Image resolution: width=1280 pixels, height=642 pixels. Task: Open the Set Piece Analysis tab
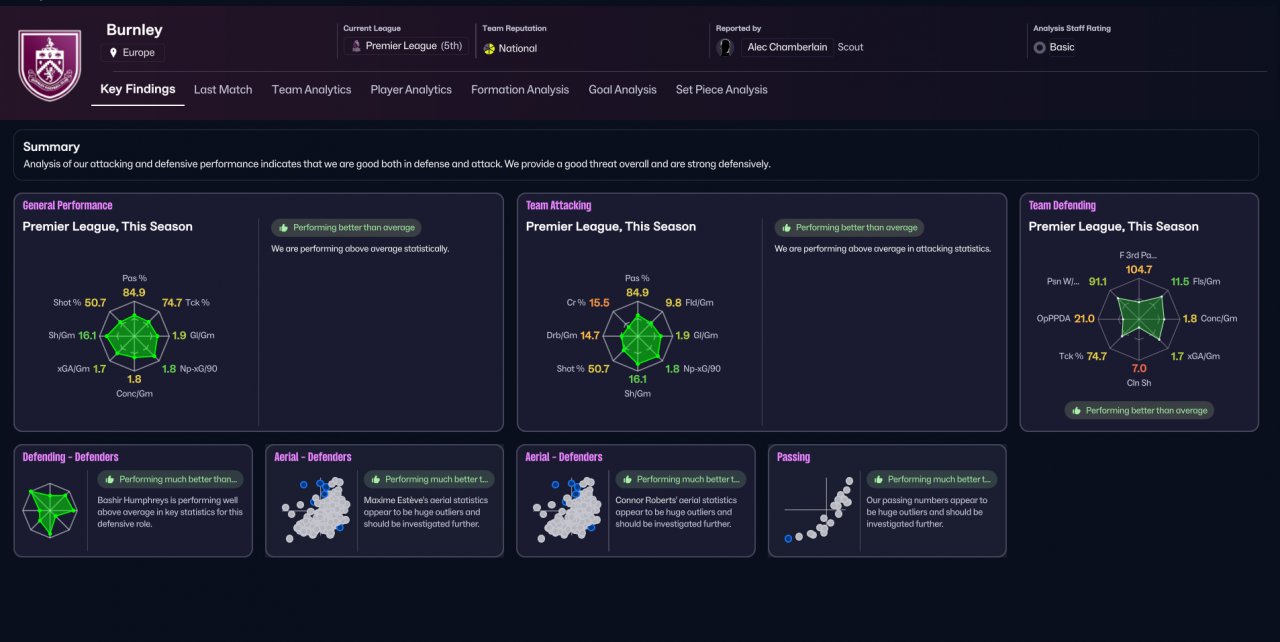pyautogui.click(x=722, y=89)
